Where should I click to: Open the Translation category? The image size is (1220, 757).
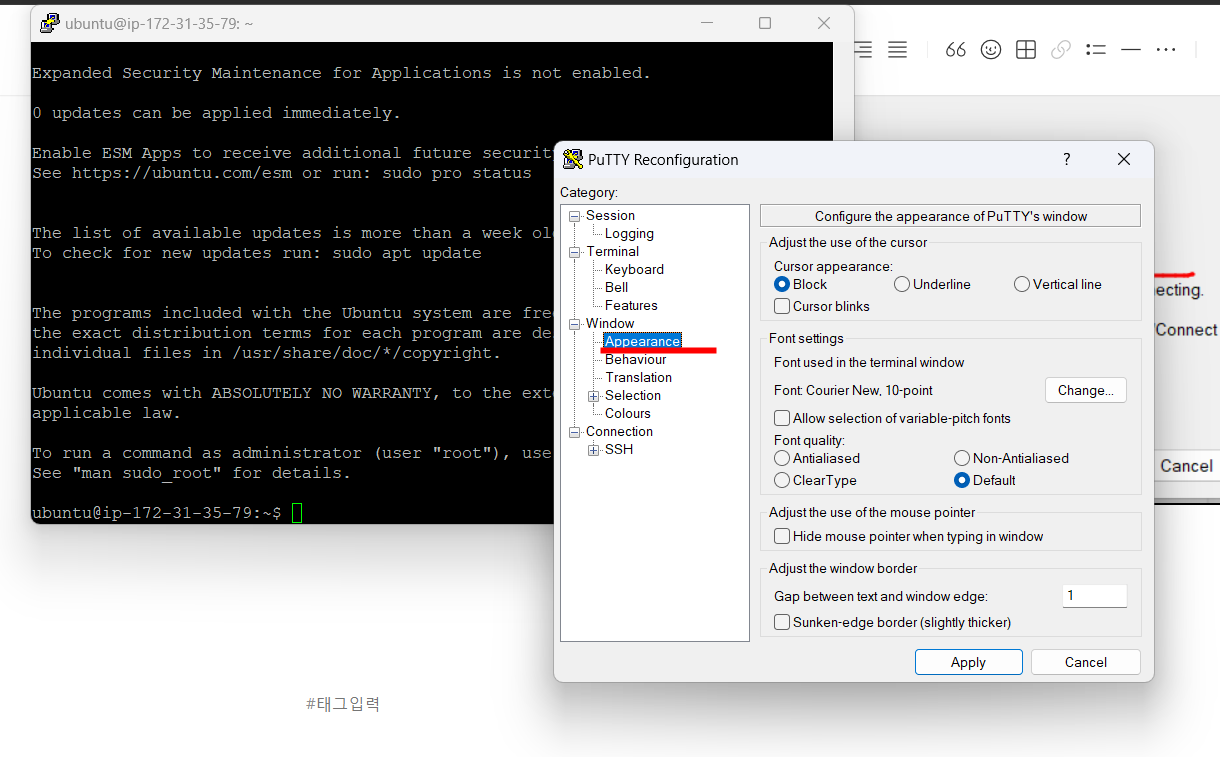[638, 377]
